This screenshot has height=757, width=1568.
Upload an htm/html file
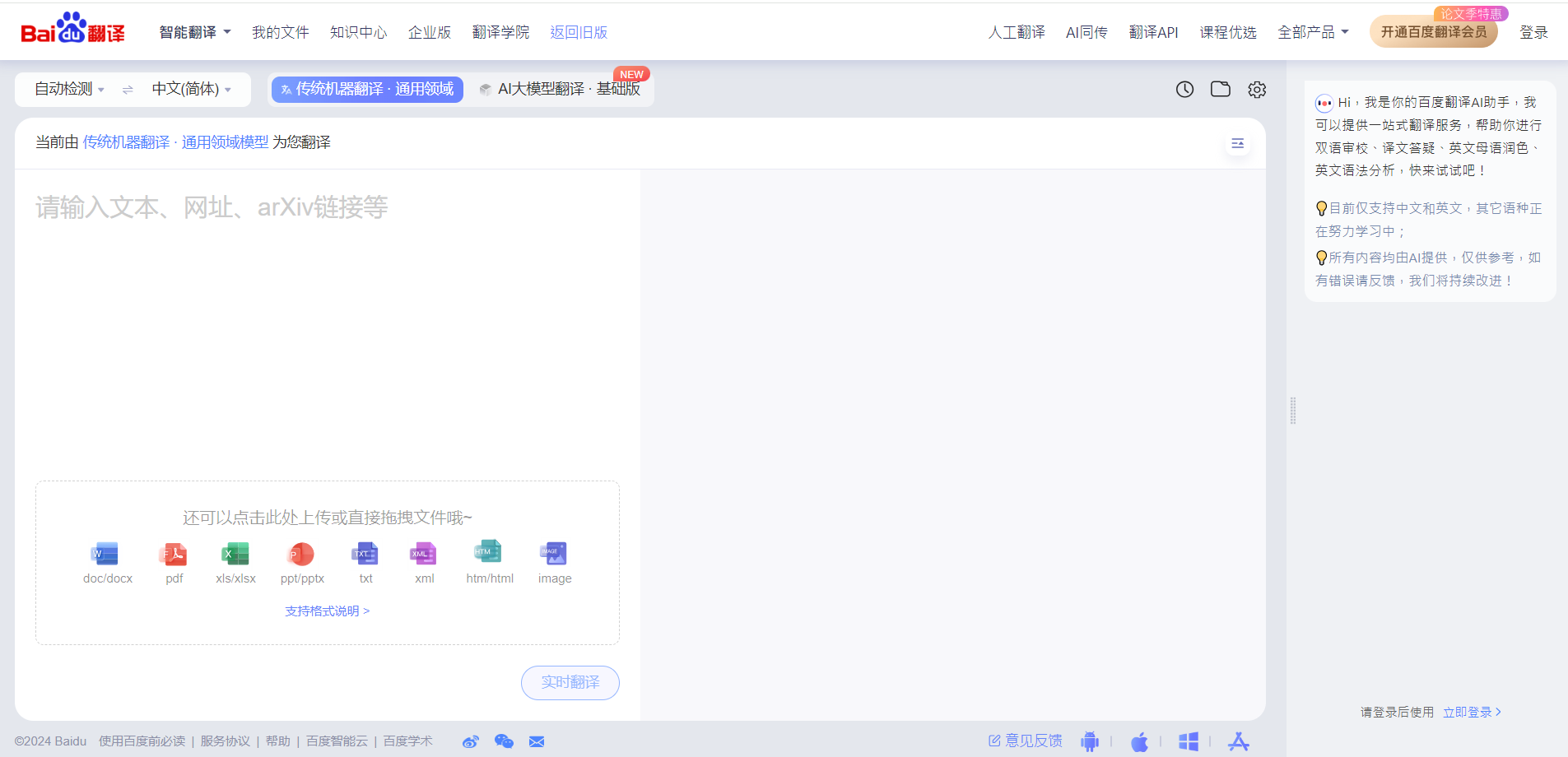pos(490,564)
